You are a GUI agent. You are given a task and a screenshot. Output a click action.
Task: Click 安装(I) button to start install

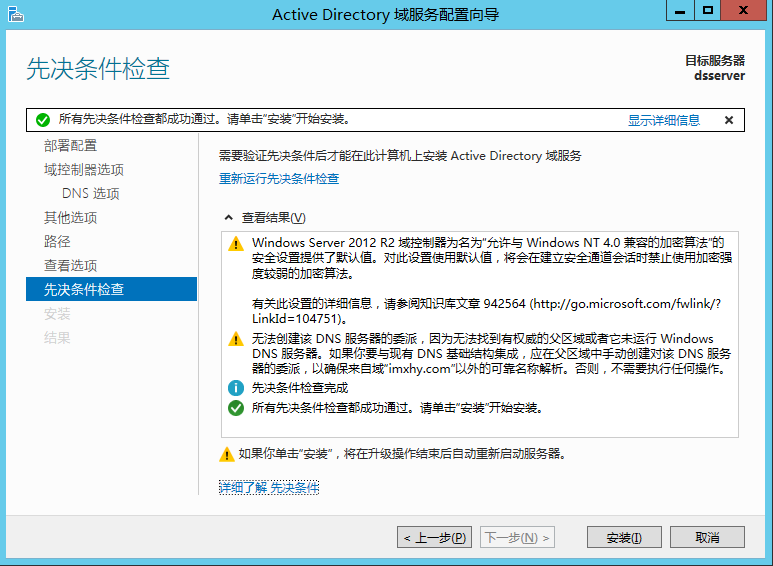(x=624, y=537)
